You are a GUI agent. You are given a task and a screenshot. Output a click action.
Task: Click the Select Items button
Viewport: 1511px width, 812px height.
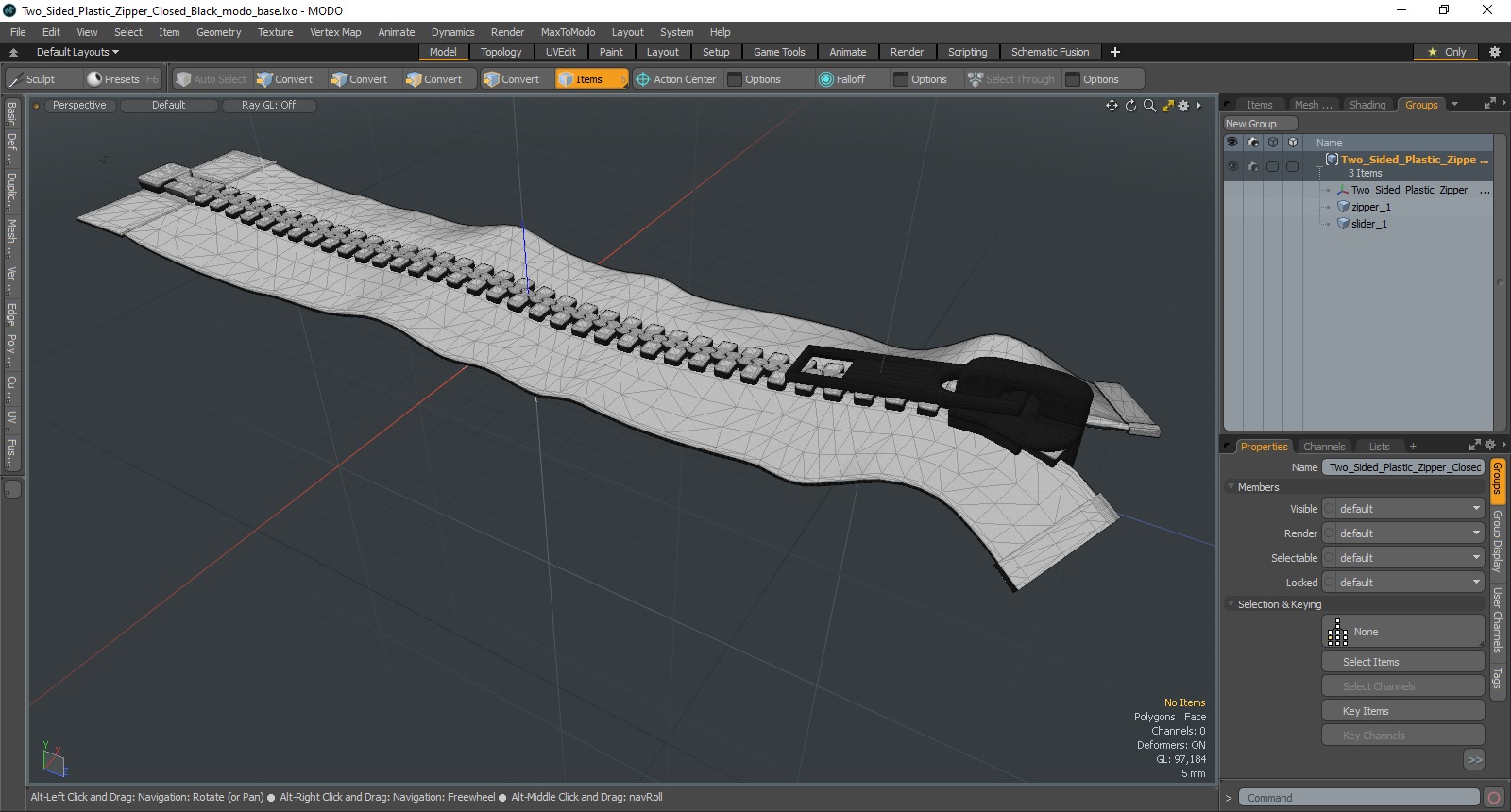[x=1402, y=662]
